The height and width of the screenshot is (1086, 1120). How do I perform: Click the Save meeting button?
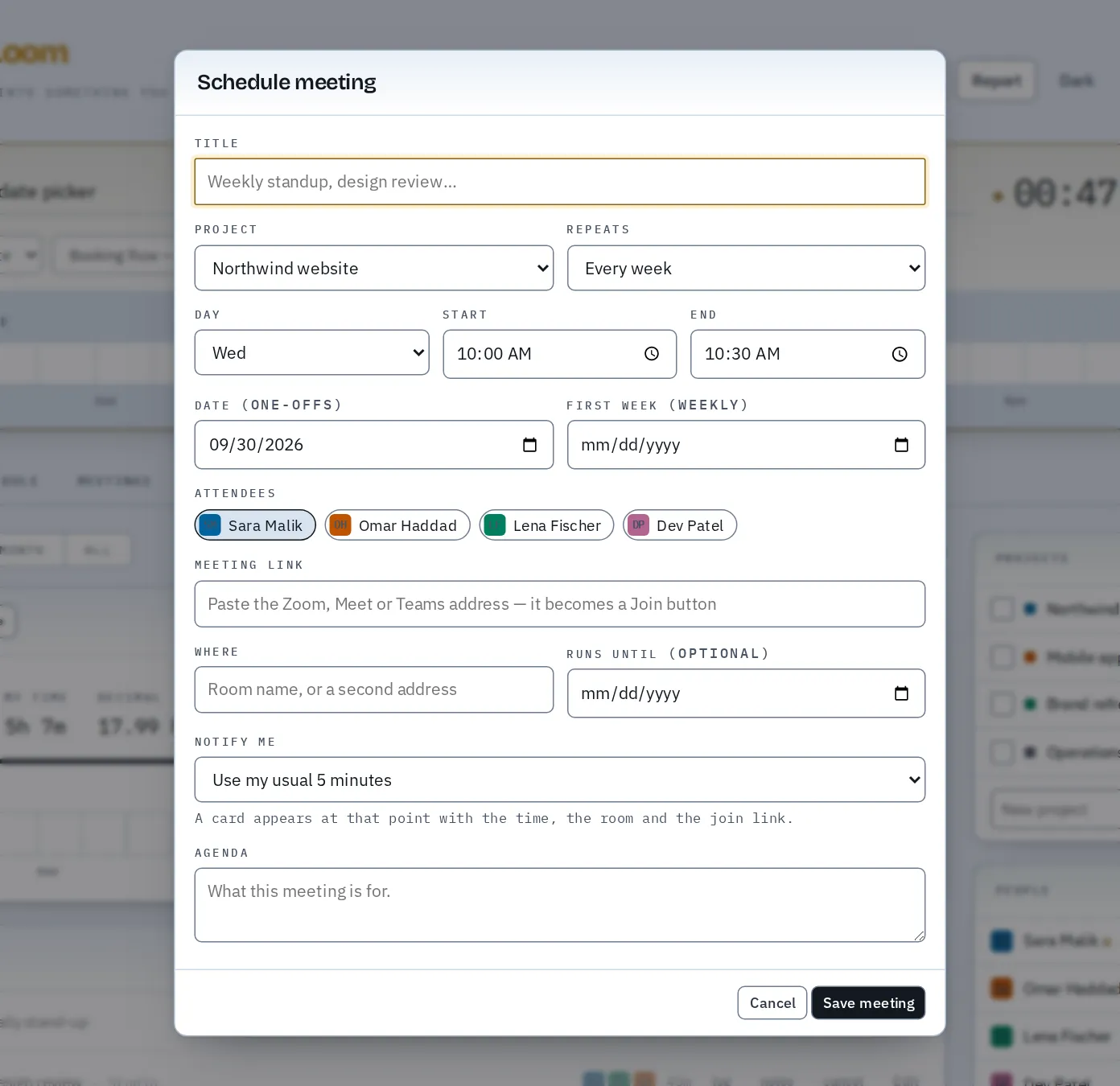868,1003
